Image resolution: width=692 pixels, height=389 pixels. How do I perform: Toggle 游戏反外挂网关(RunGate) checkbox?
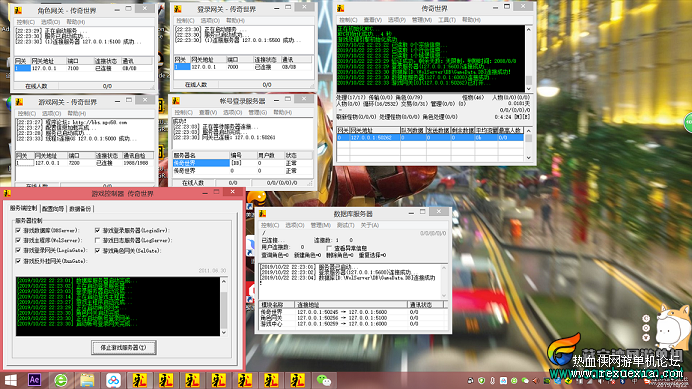(18, 261)
